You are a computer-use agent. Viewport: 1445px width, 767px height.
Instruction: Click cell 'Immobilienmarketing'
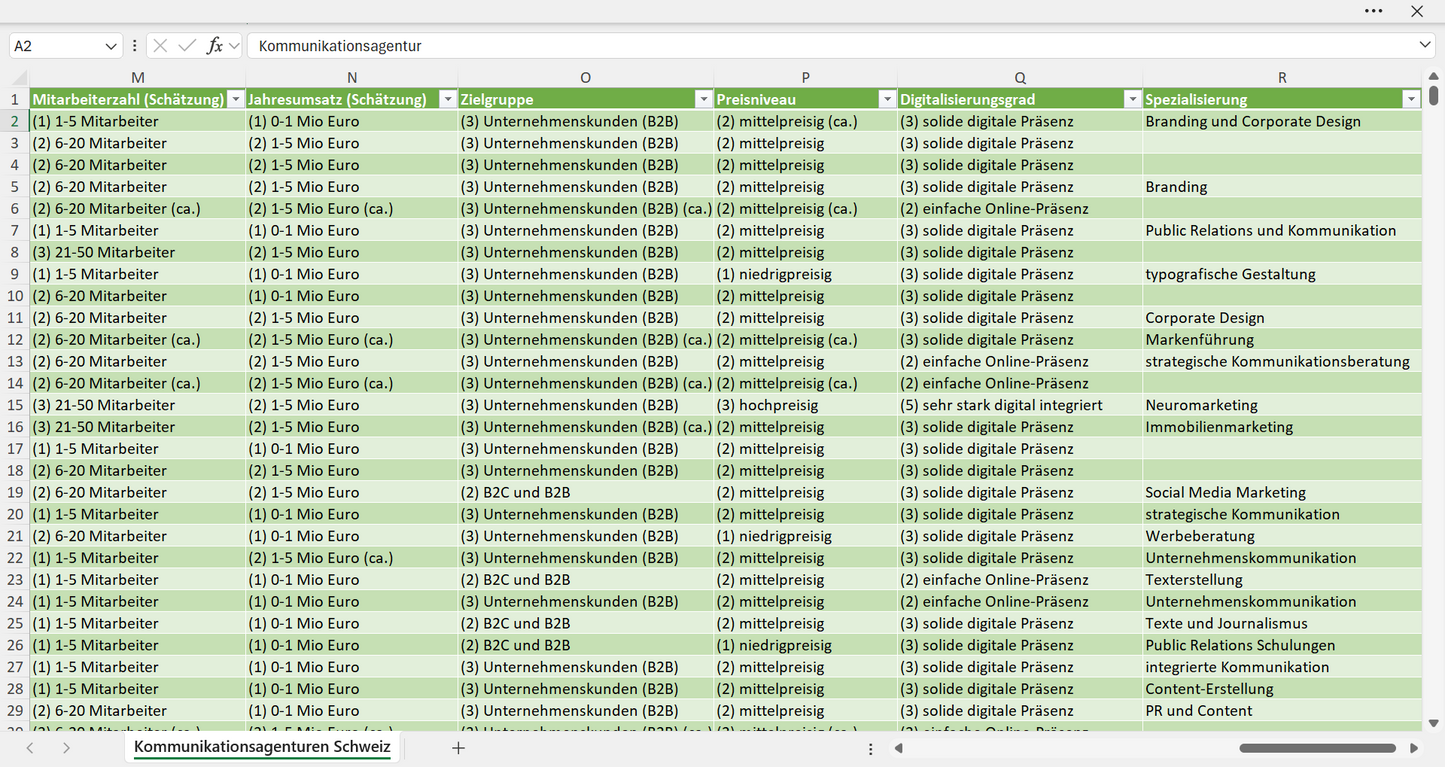pos(1282,427)
